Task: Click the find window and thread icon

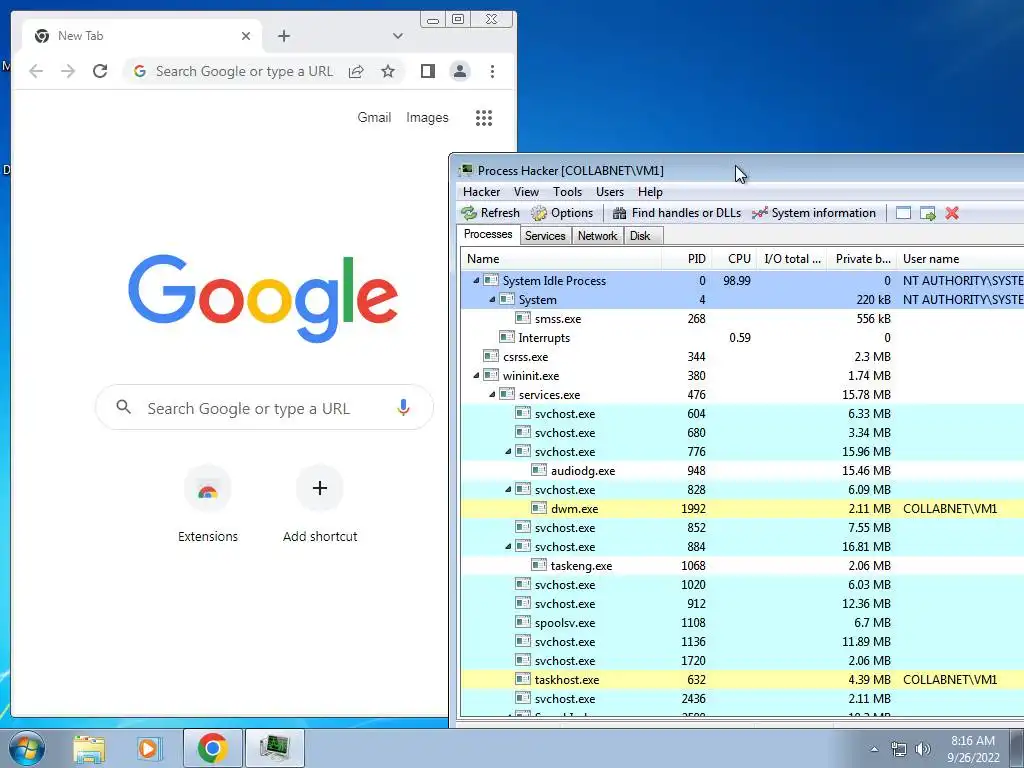Action: click(927, 213)
